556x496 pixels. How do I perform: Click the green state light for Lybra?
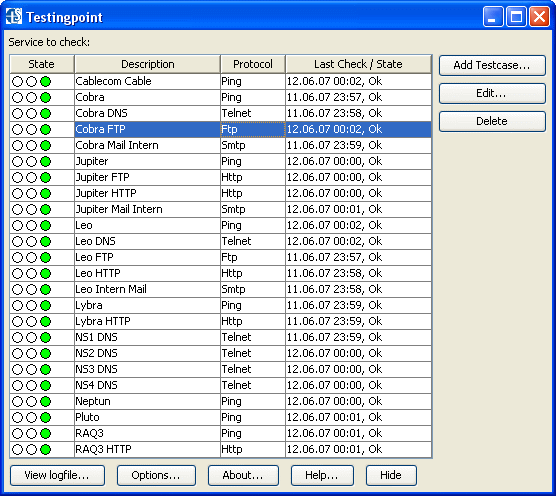(x=45, y=305)
